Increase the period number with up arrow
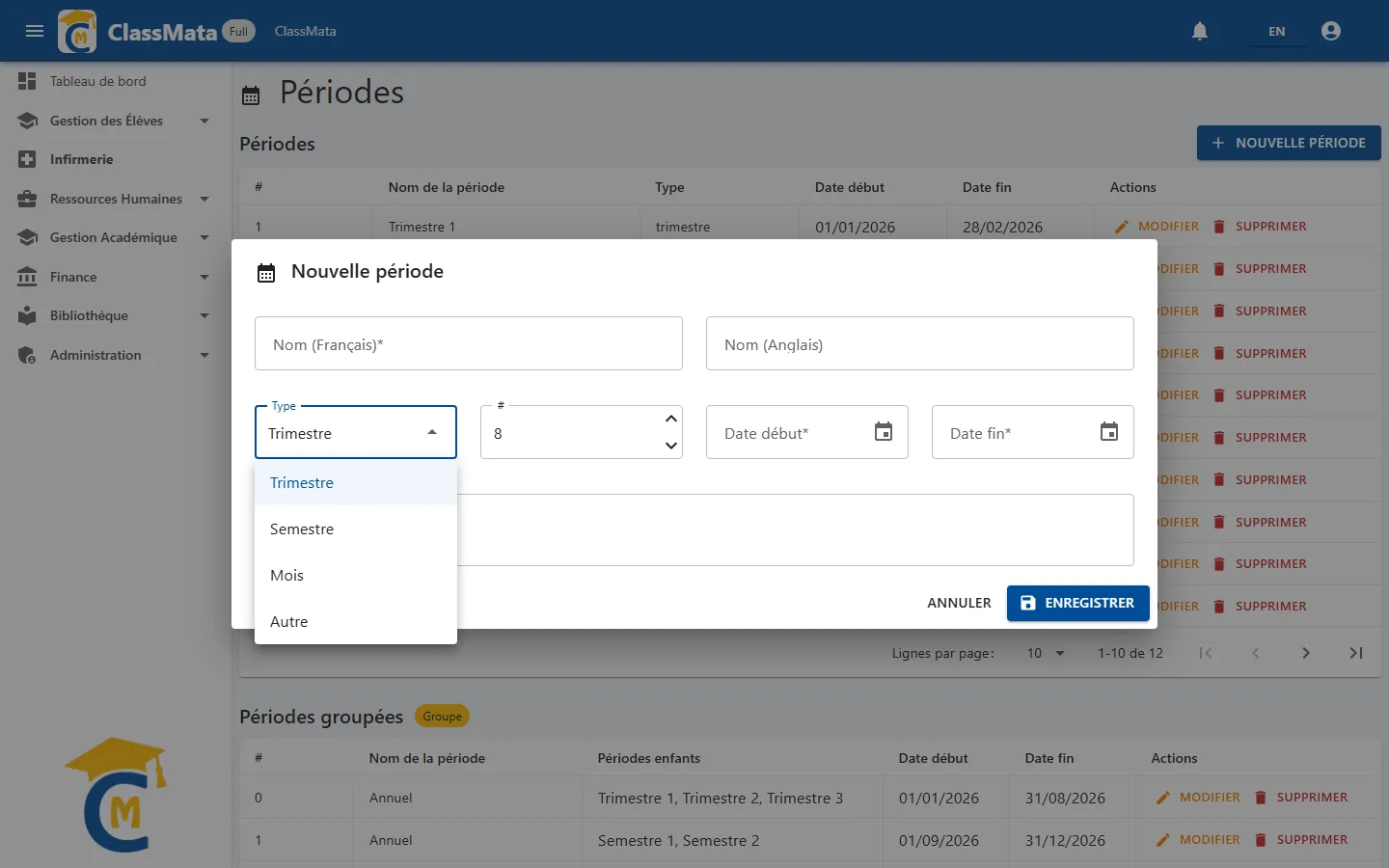The height and width of the screenshot is (868, 1389). [x=671, y=419]
